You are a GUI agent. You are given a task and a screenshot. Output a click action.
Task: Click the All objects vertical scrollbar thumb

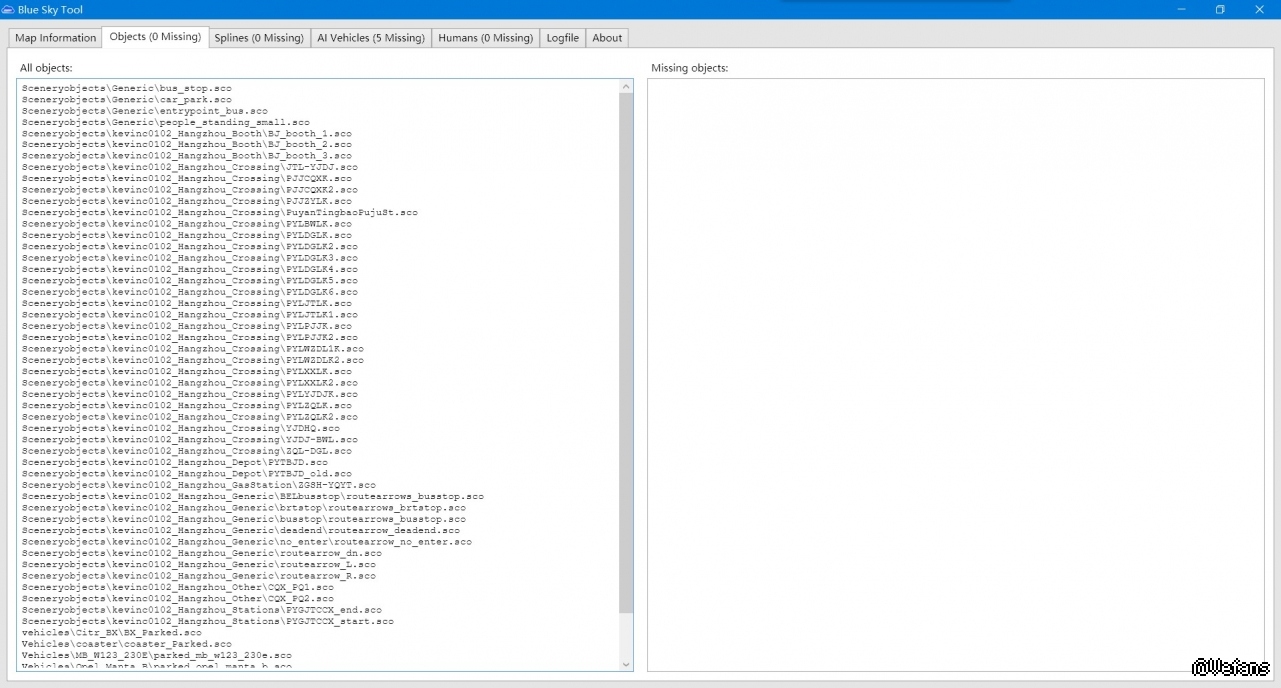coord(626,350)
